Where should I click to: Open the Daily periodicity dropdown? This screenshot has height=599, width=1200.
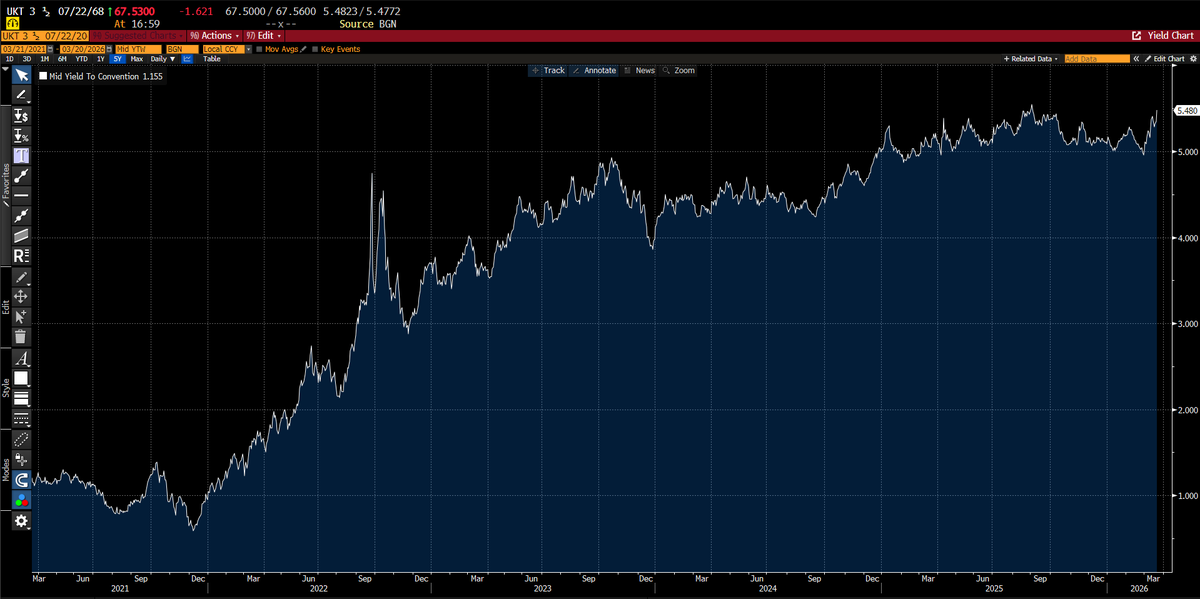[x=162, y=59]
